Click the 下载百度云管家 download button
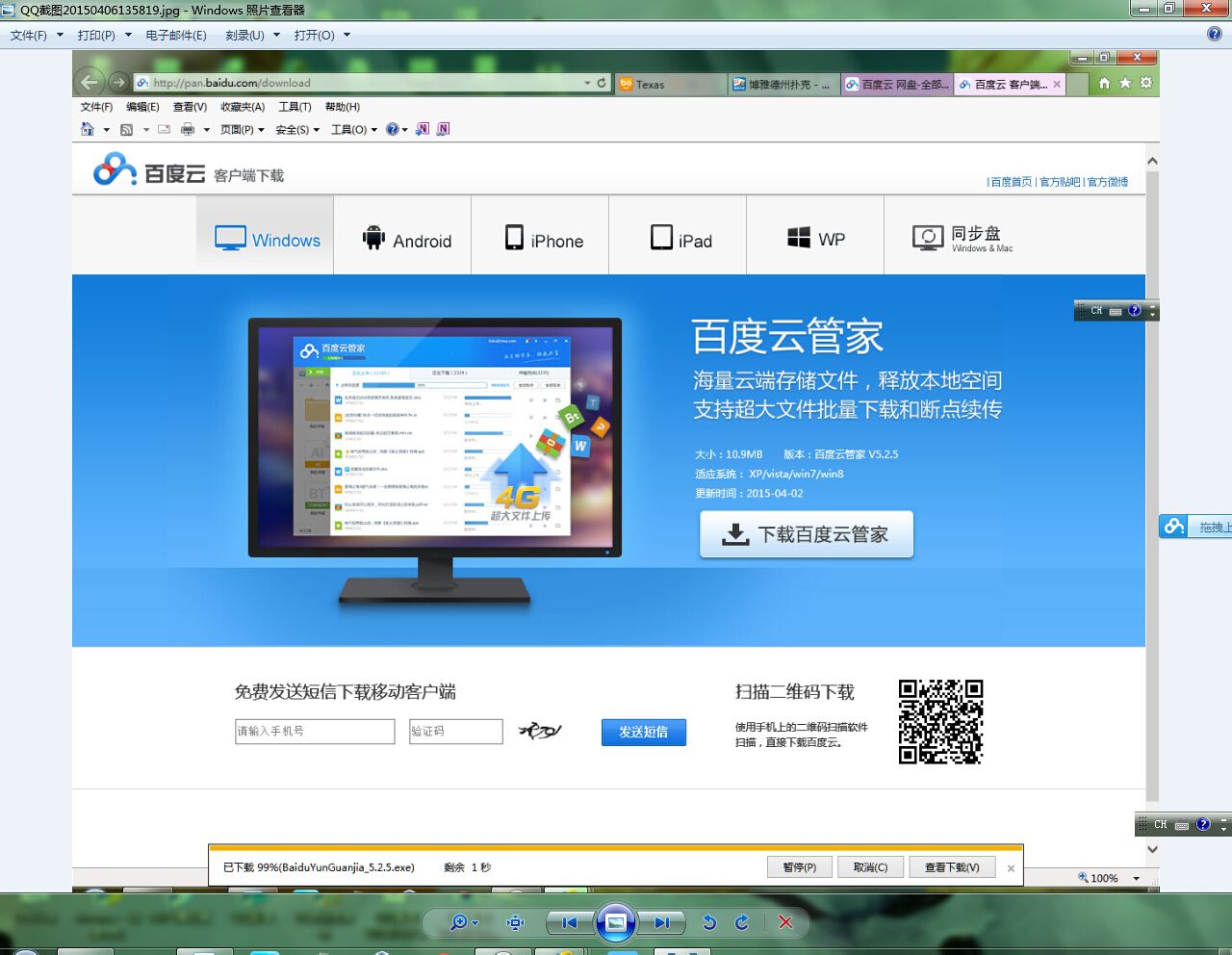 (x=807, y=534)
